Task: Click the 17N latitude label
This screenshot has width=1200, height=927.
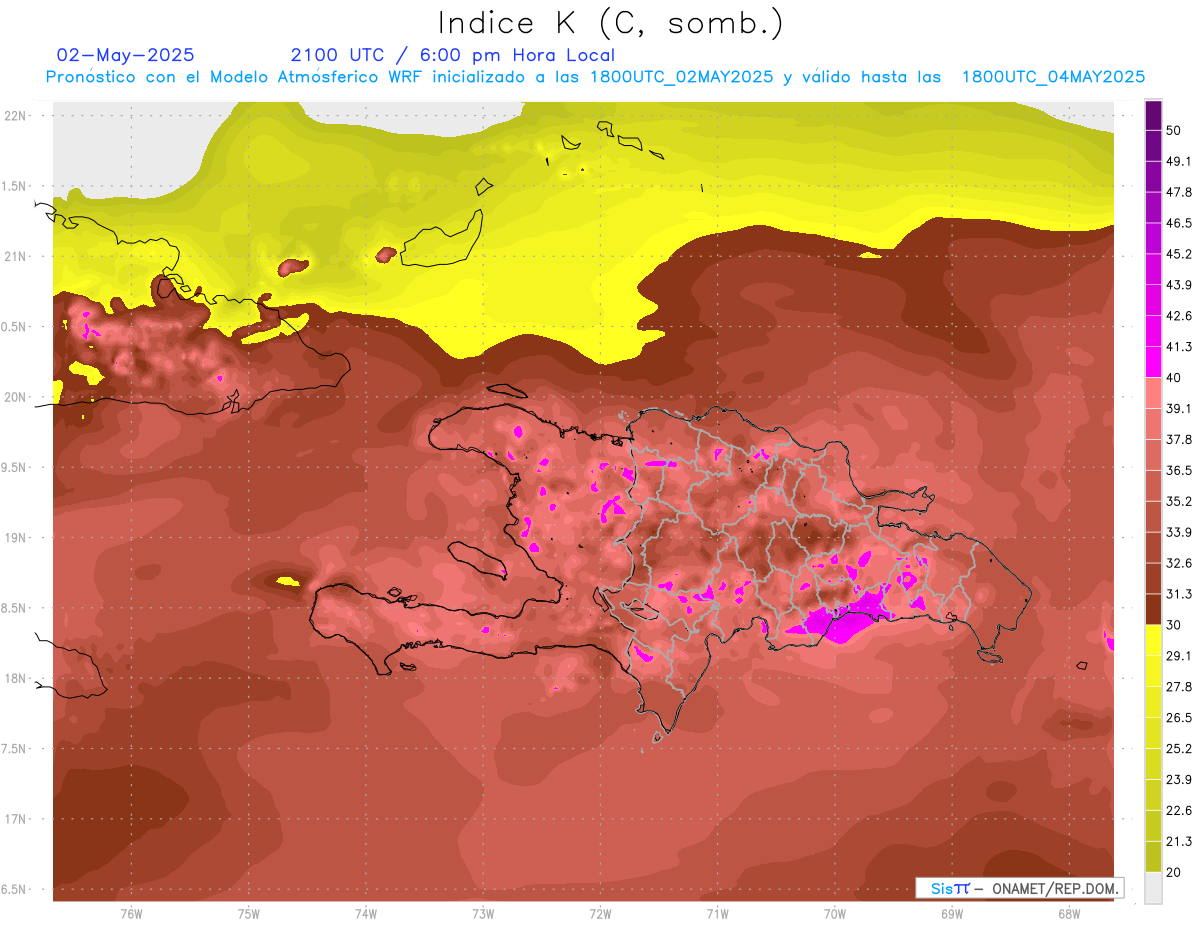Action: (x=17, y=819)
